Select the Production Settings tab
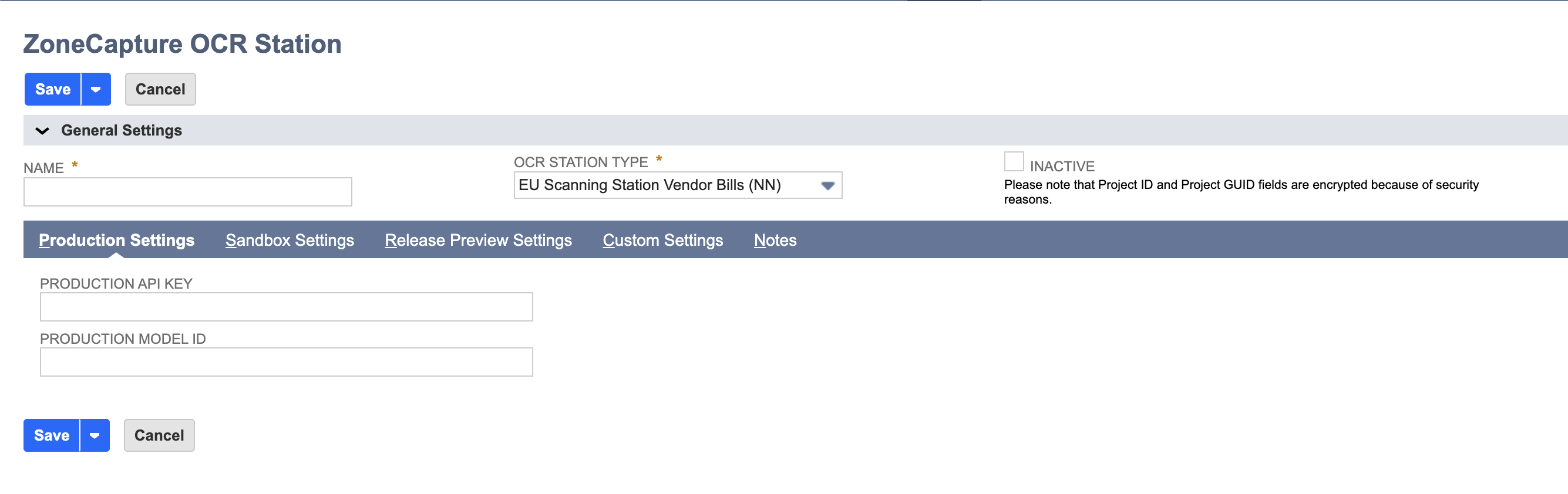The height and width of the screenshot is (494, 1568). tap(116, 241)
